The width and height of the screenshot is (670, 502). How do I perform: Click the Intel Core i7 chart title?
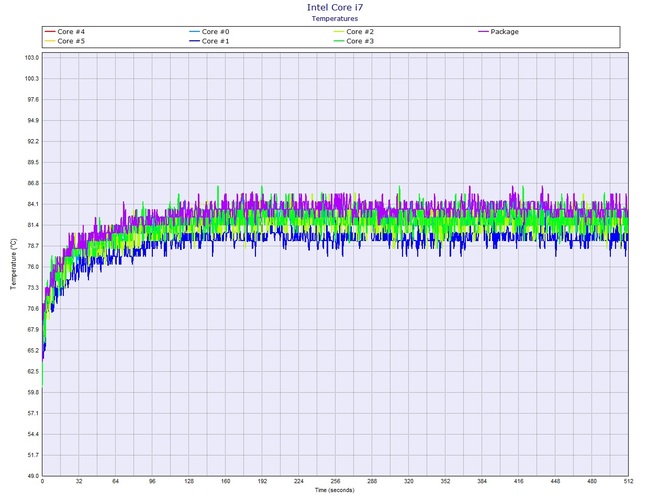(335, 7)
